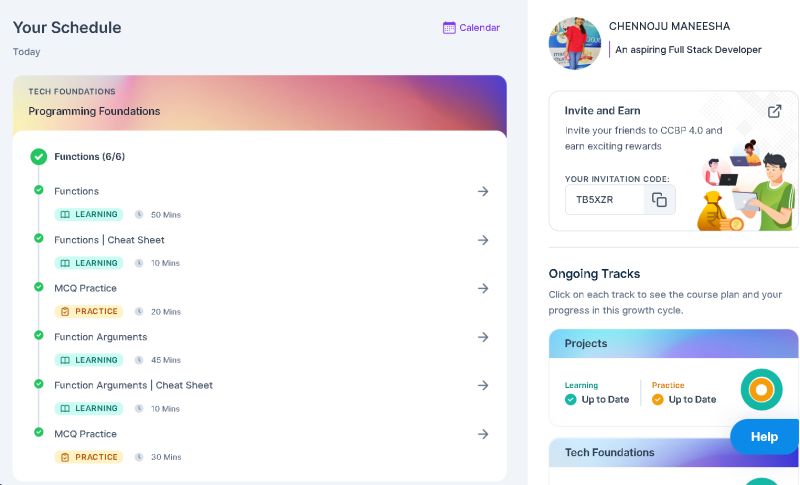Copy the invitation code TB5XZR
This screenshot has height=485, width=800.
point(659,199)
